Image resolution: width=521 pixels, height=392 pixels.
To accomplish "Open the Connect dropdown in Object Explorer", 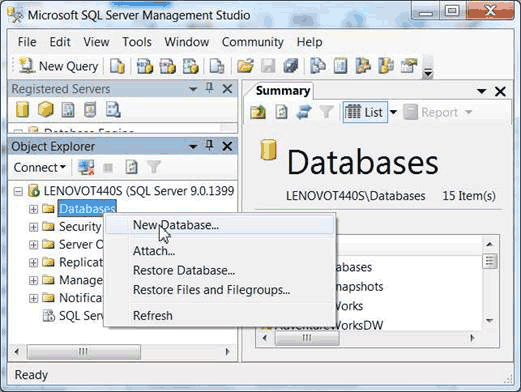I will click(39, 167).
